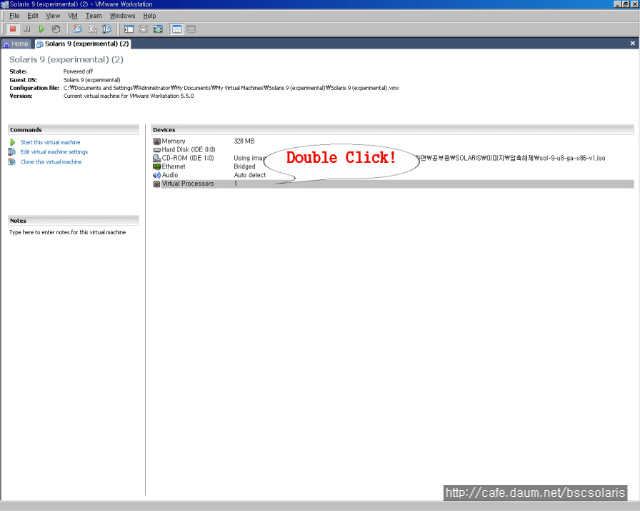Select the Solaris 9 (experimental) (2) tab
Screen dimensions: 640x511
click(83, 44)
